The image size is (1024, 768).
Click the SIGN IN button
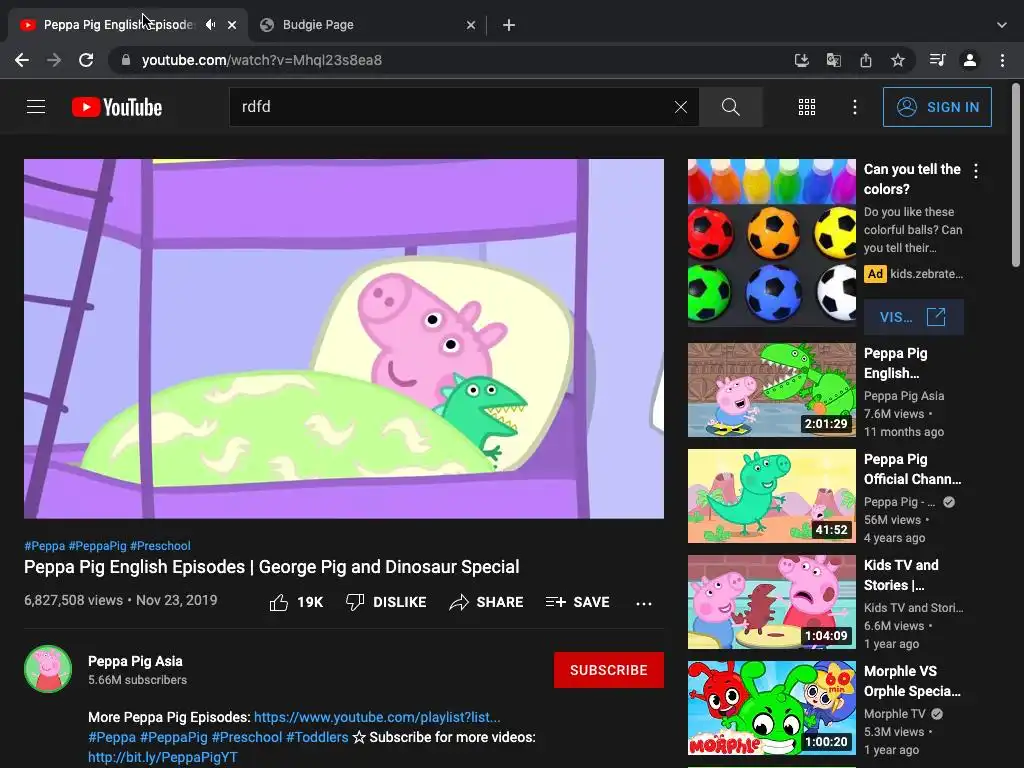pos(937,107)
